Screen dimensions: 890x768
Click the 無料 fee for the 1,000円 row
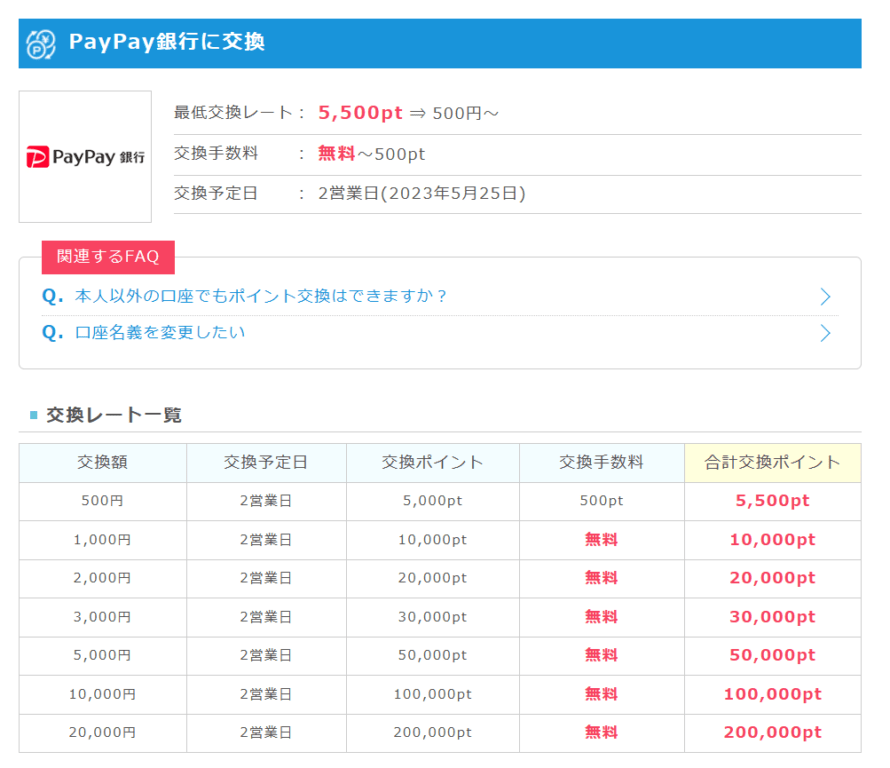(x=599, y=540)
